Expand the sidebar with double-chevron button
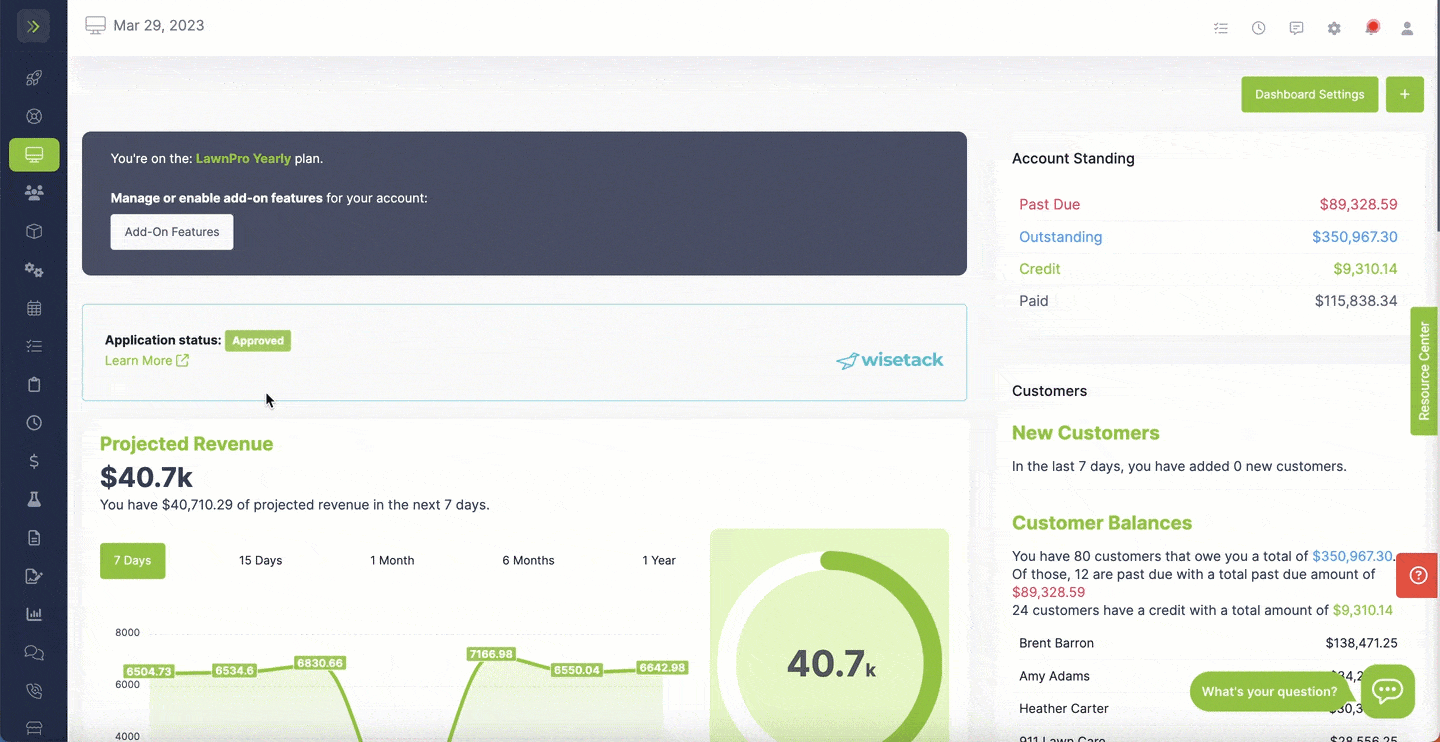The height and width of the screenshot is (742, 1440). (33, 26)
